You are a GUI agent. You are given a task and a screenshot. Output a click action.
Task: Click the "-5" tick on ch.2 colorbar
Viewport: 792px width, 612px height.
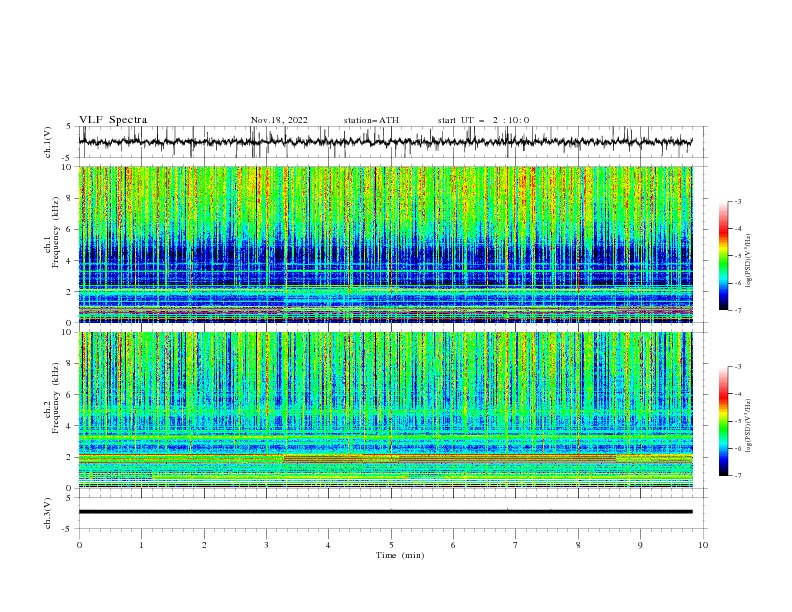pyautogui.click(x=737, y=421)
